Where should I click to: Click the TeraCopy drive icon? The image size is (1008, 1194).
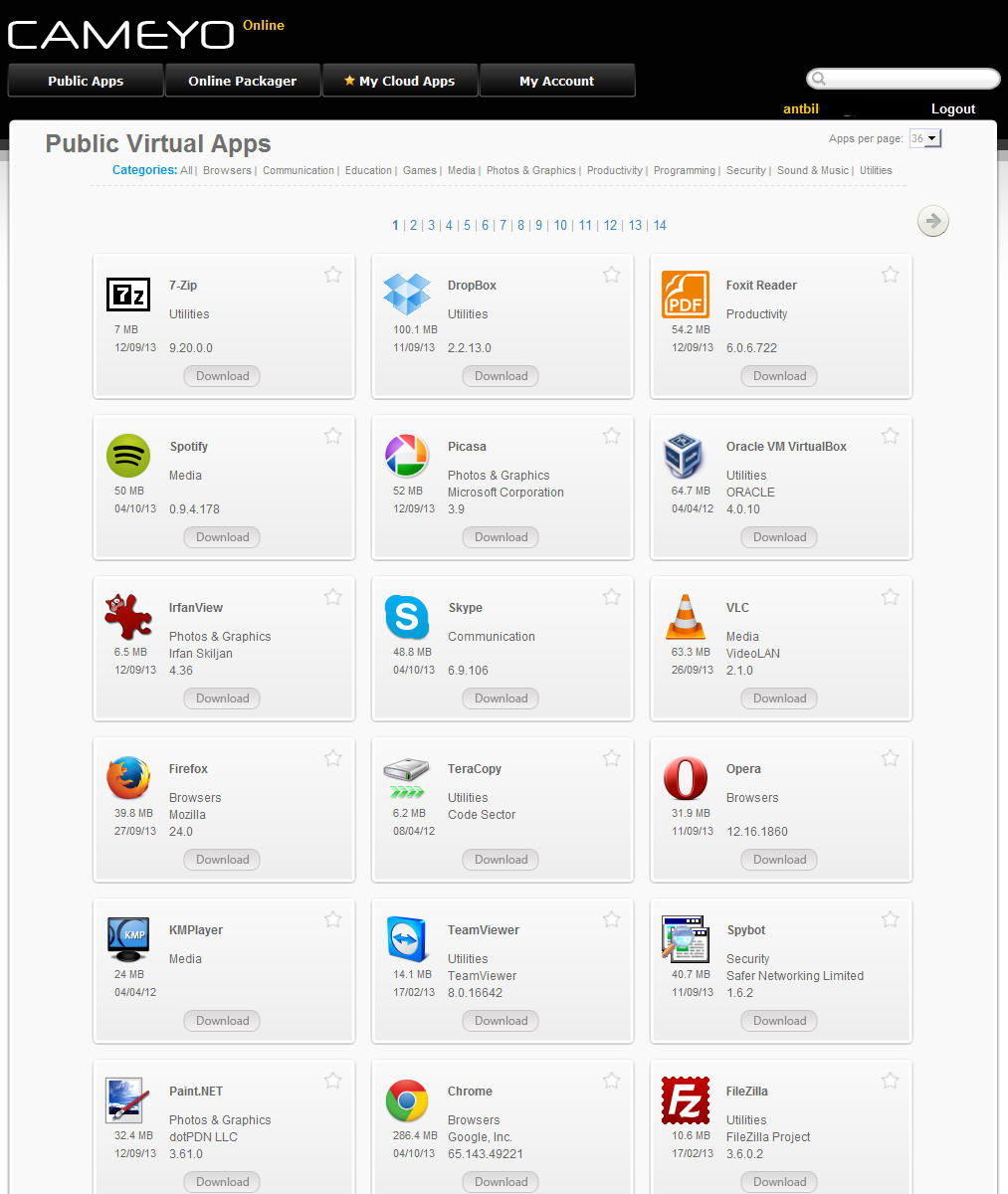tap(406, 778)
